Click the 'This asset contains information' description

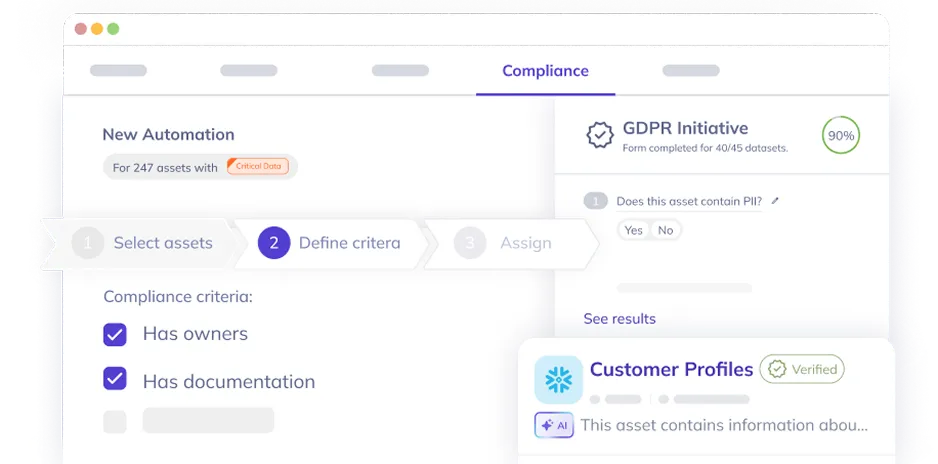click(x=724, y=425)
